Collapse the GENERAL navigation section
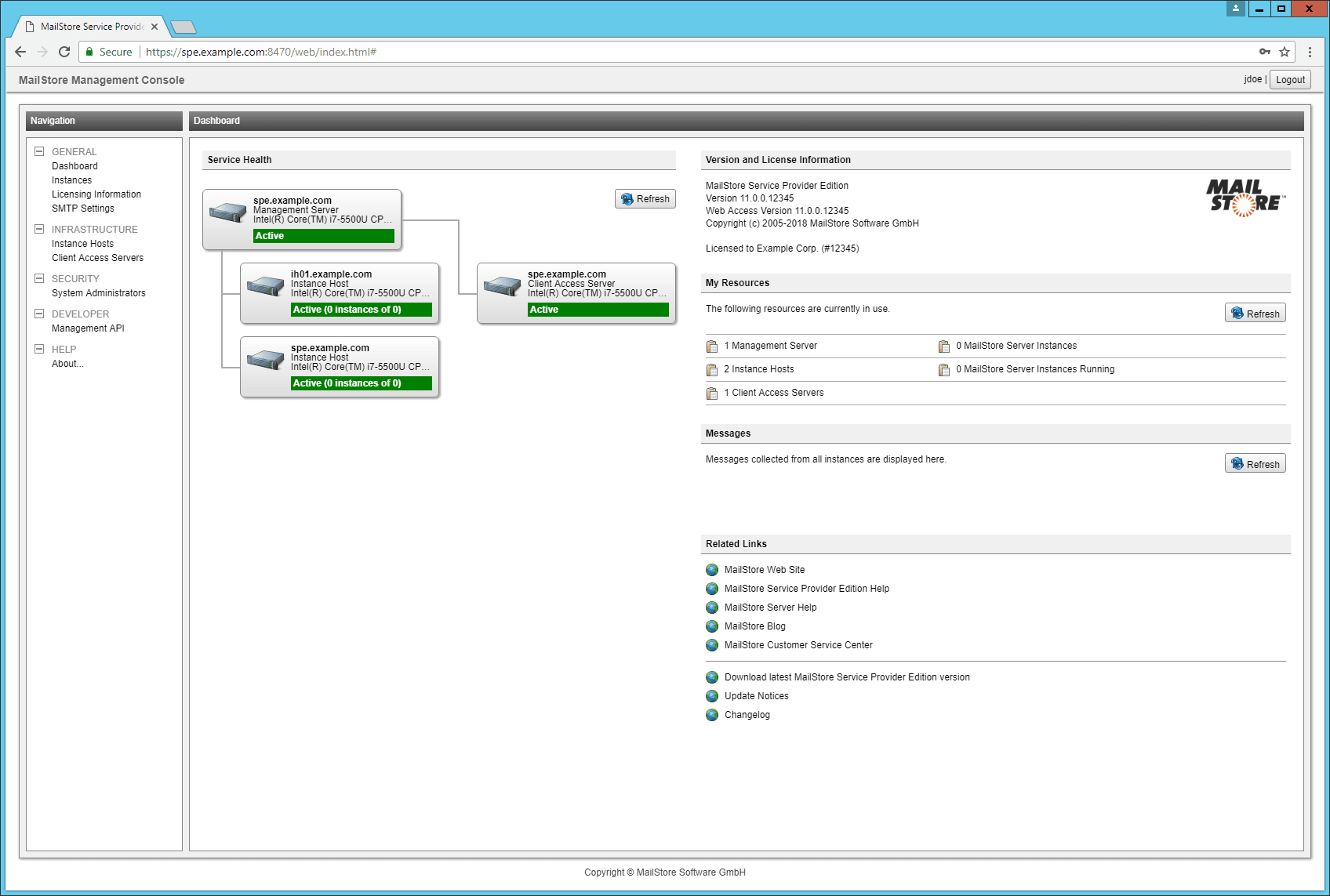Viewport: 1330px width, 896px height. [39, 151]
